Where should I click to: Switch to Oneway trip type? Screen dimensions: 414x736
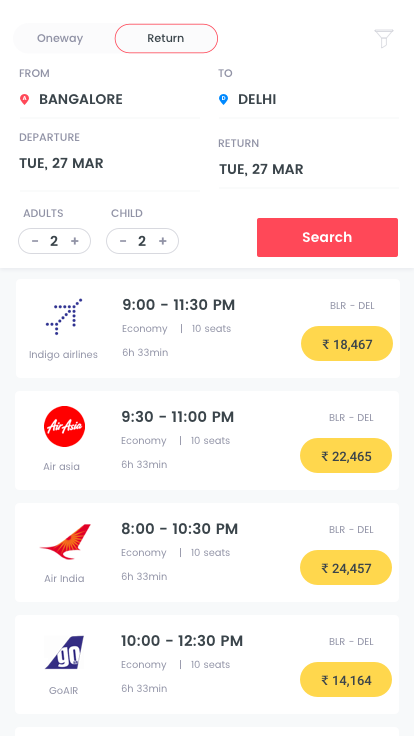pos(60,38)
